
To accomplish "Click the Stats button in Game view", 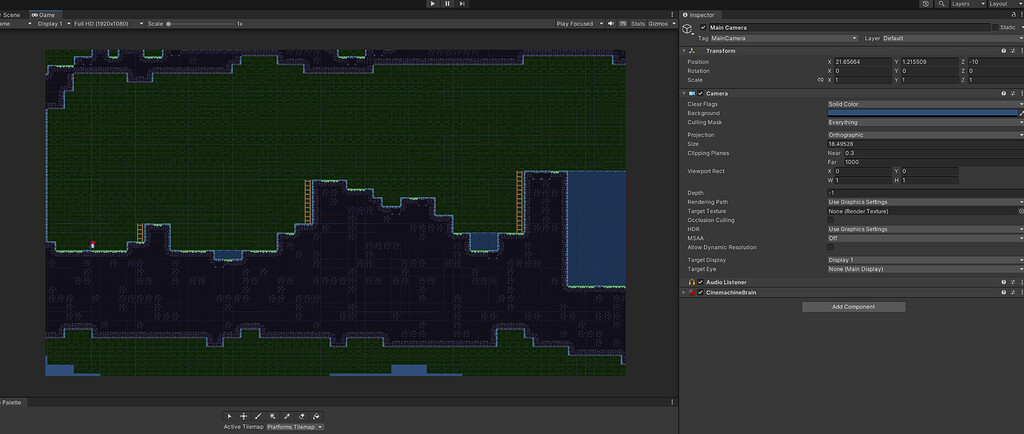I will tap(638, 23).
